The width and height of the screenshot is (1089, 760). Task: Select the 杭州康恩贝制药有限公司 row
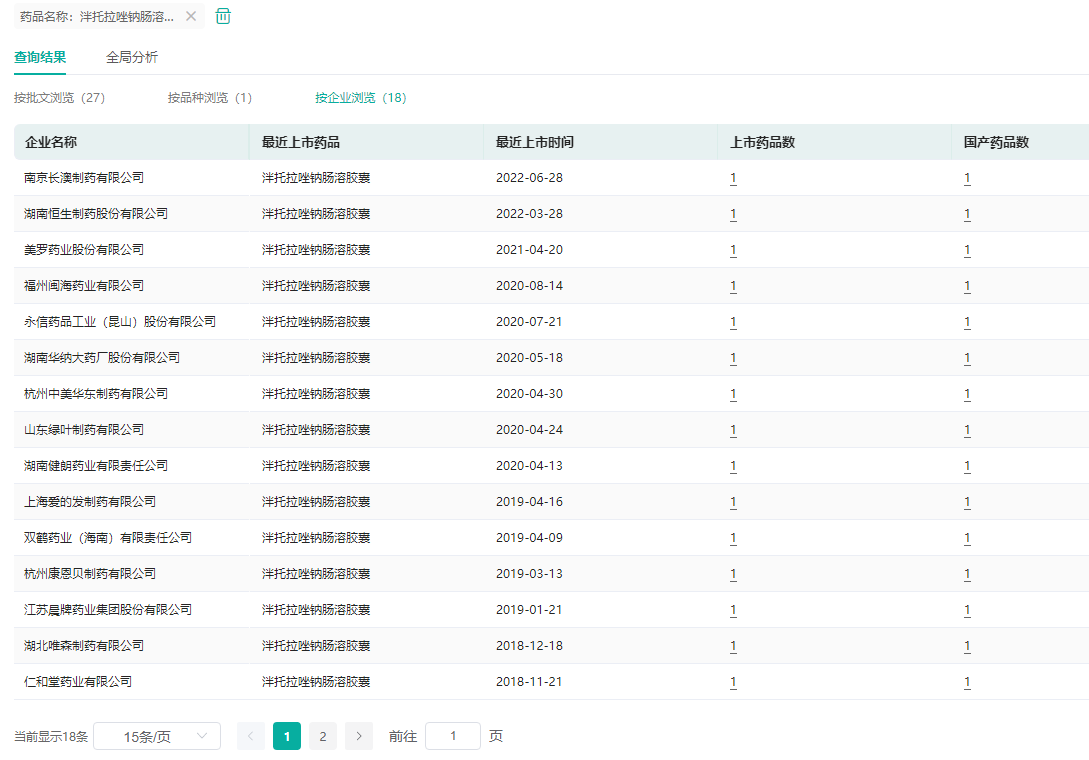coord(90,574)
